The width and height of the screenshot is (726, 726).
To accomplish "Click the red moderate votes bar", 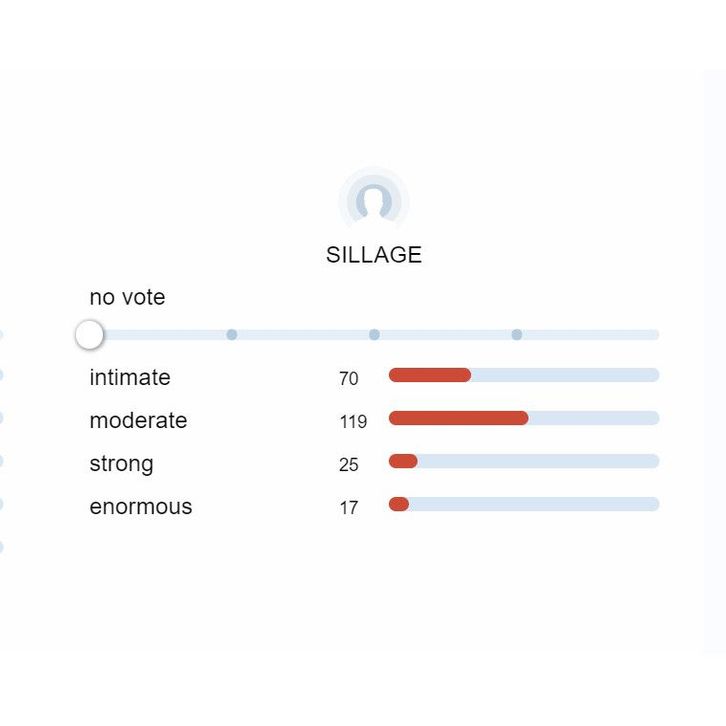I will [458, 418].
